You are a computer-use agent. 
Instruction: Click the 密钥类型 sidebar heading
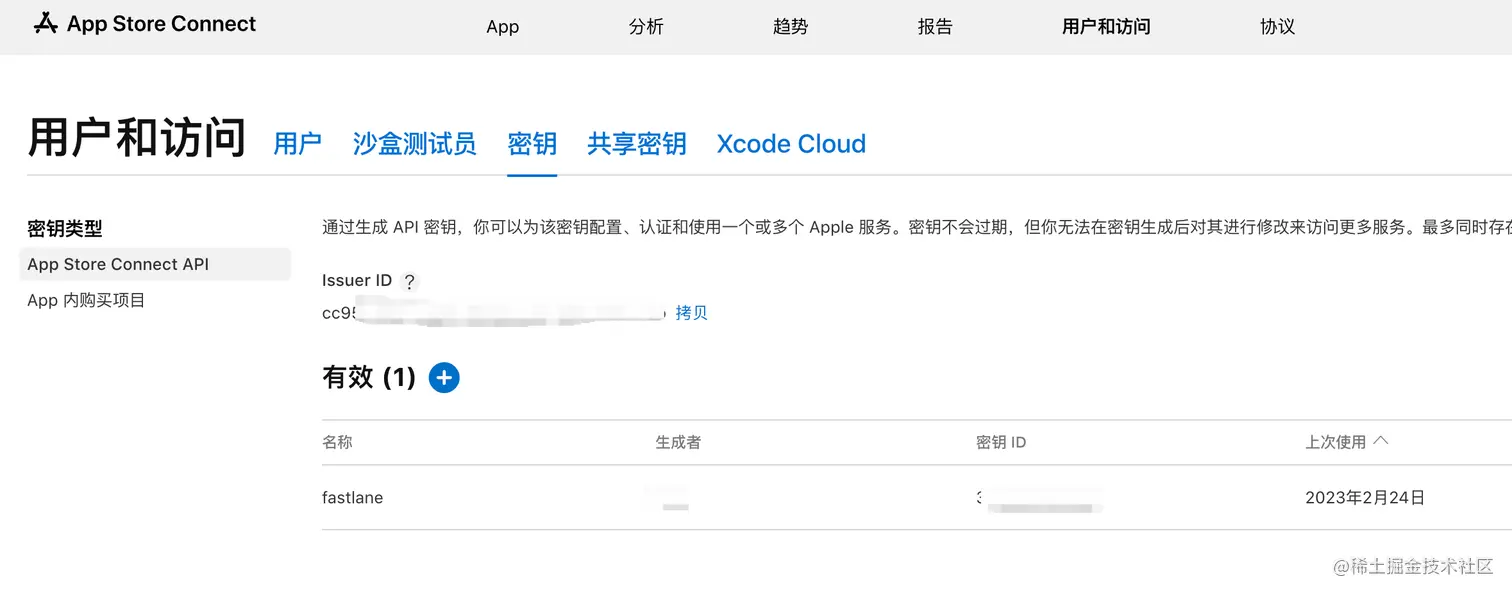point(65,229)
